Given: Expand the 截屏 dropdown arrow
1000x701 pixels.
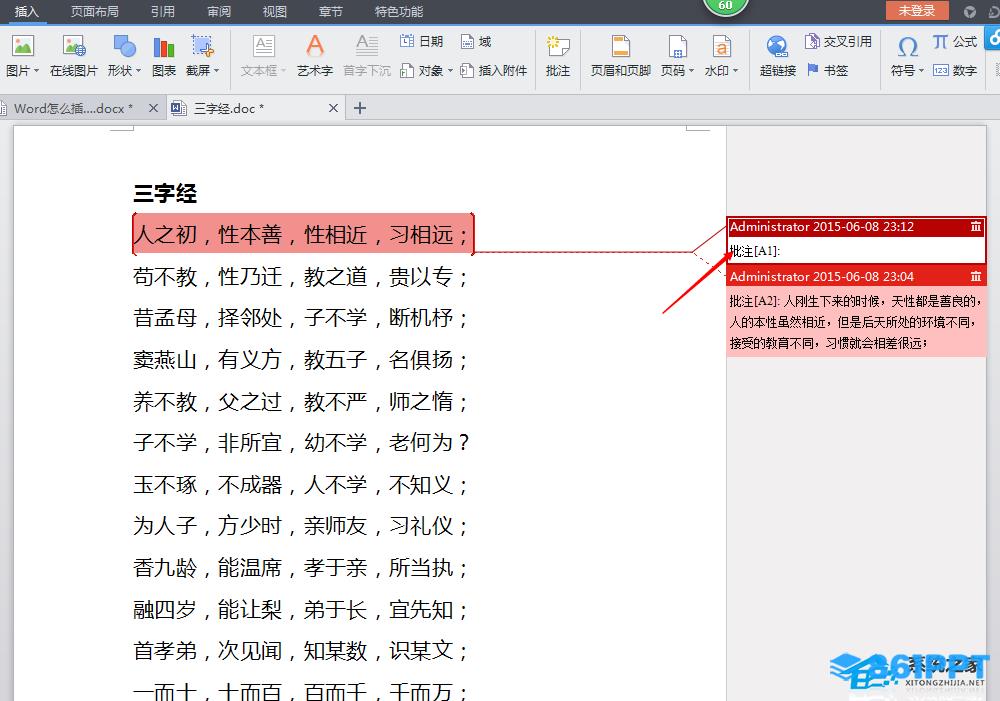Looking at the screenshot, I should click(x=217, y=71).
